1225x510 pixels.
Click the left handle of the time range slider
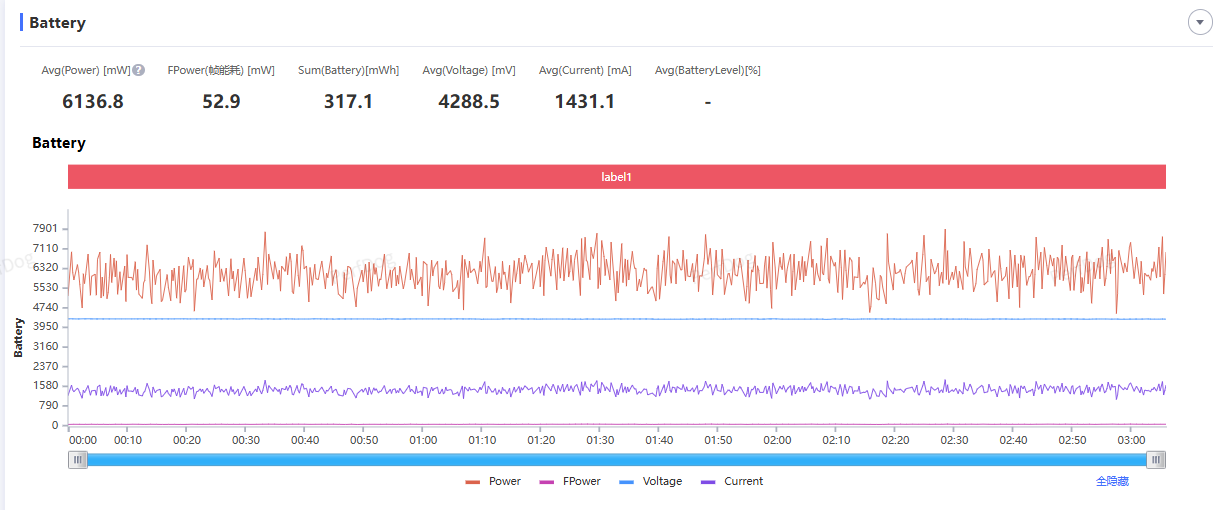(77, 459)
